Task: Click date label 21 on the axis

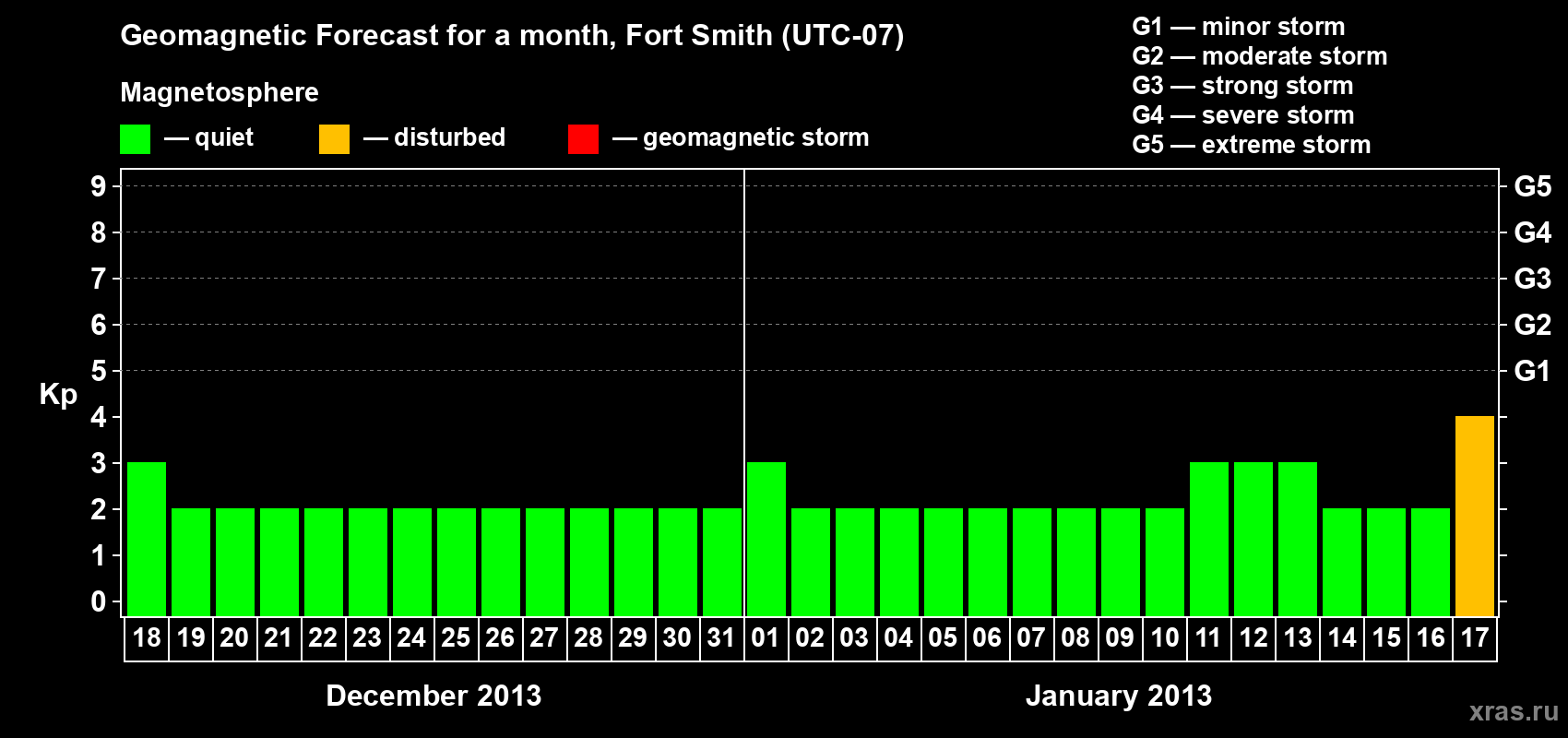Action: click(279, 638)
